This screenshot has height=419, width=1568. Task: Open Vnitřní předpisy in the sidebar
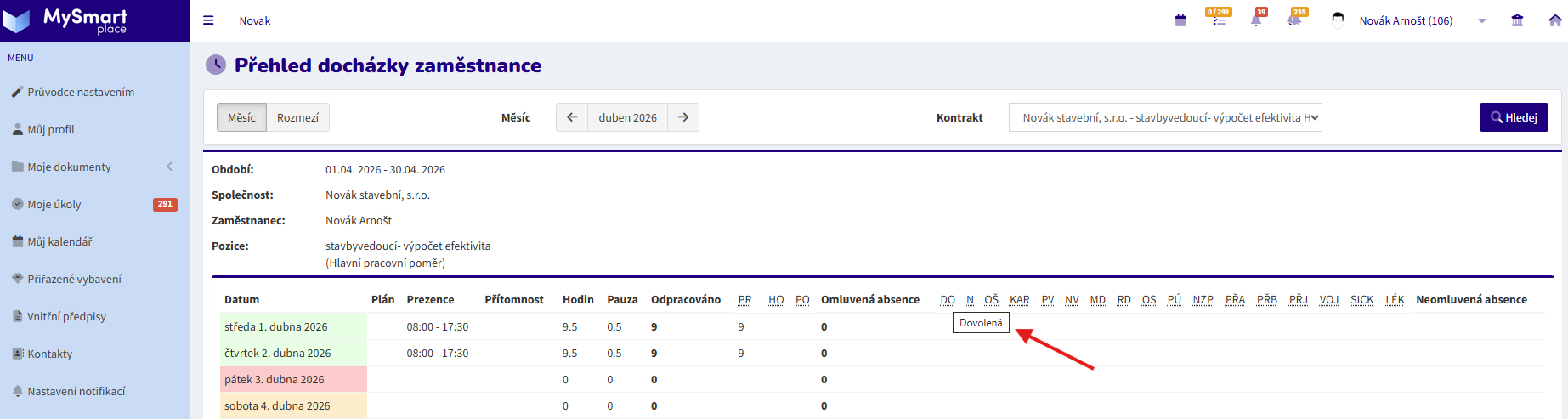tap(66, 316)
